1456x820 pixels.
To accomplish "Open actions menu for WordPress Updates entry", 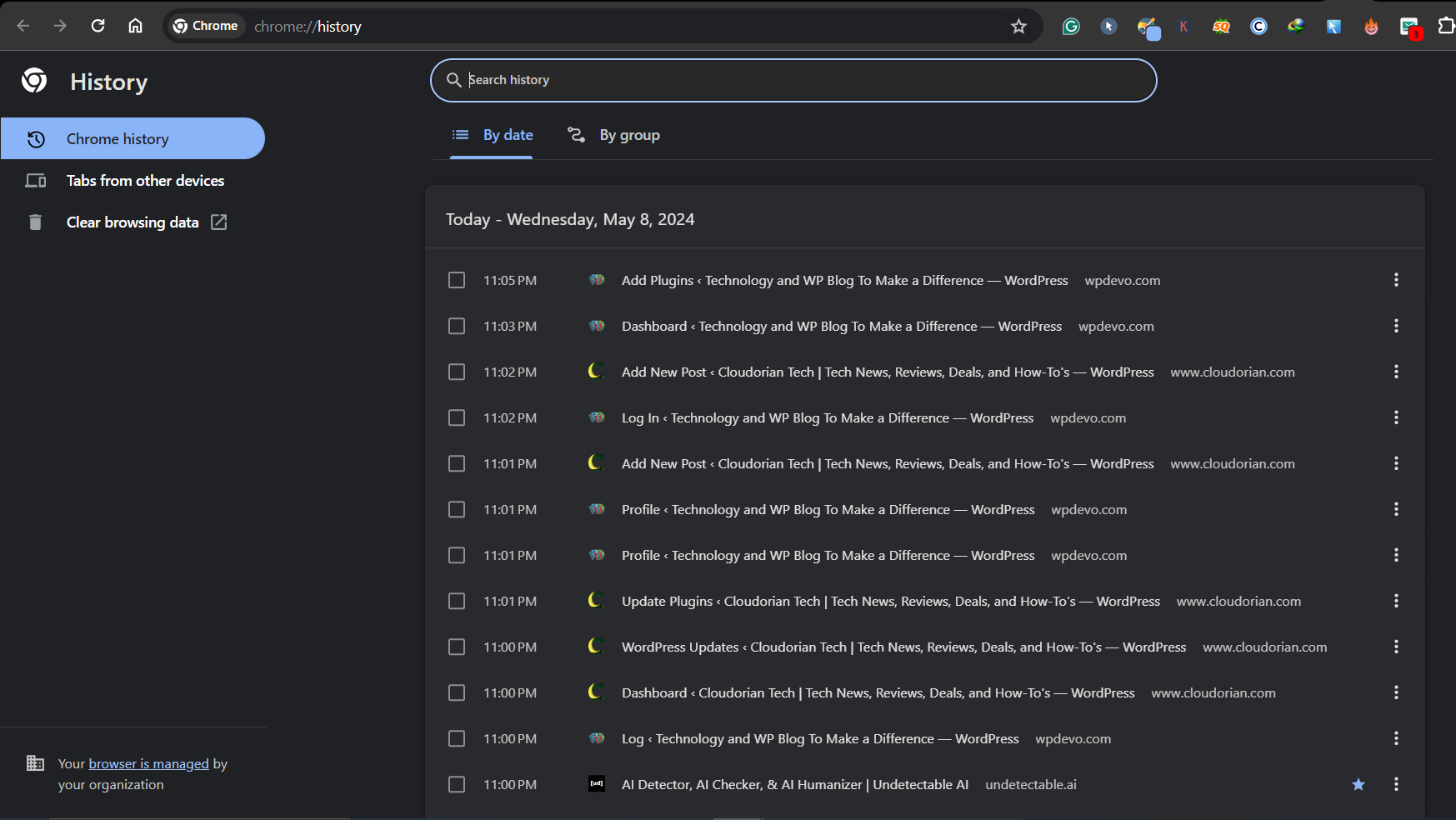I will (x=1396, y=647).
